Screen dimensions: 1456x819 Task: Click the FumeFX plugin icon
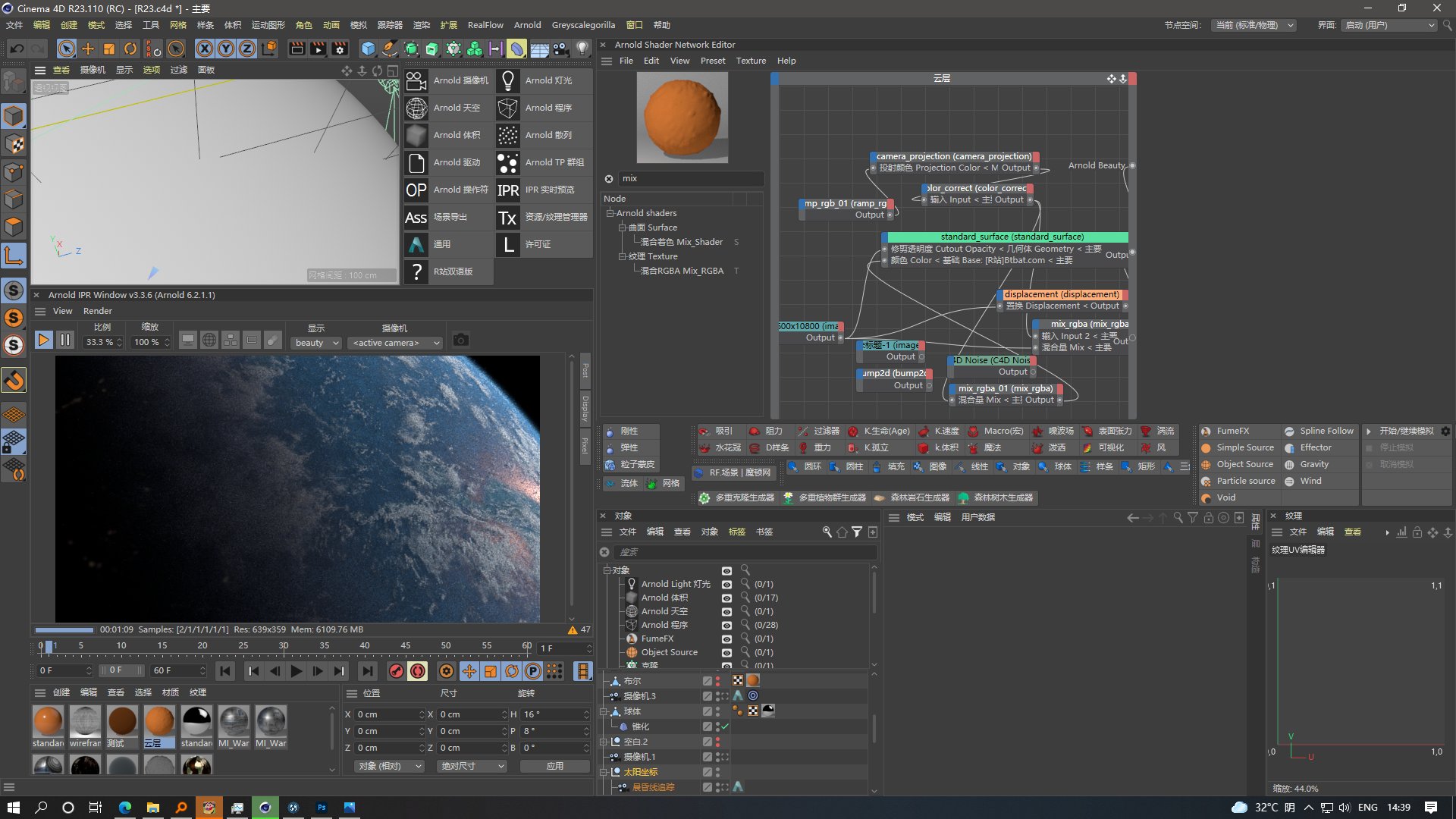pos(1206,431)
